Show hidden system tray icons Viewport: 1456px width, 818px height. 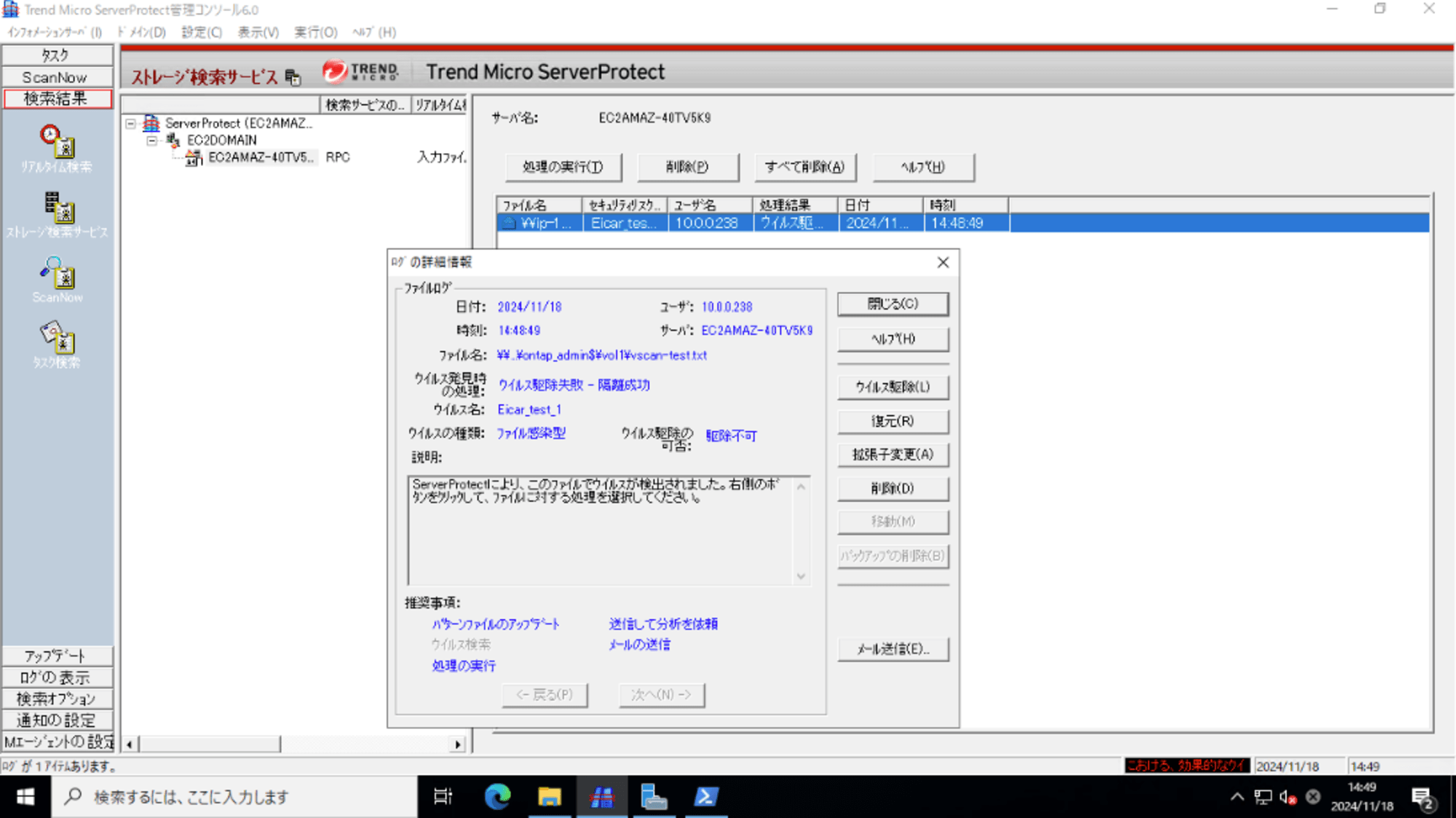[1238, 797]
